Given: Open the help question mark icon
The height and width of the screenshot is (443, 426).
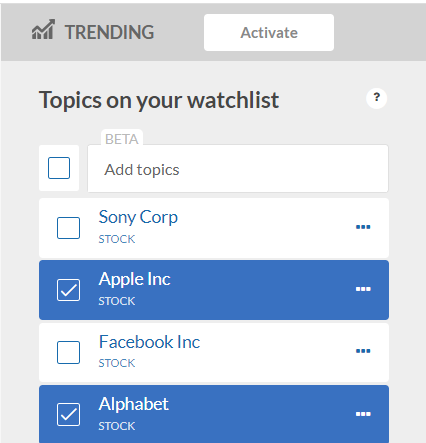Looking at the screenshot, I should point(376,98).
